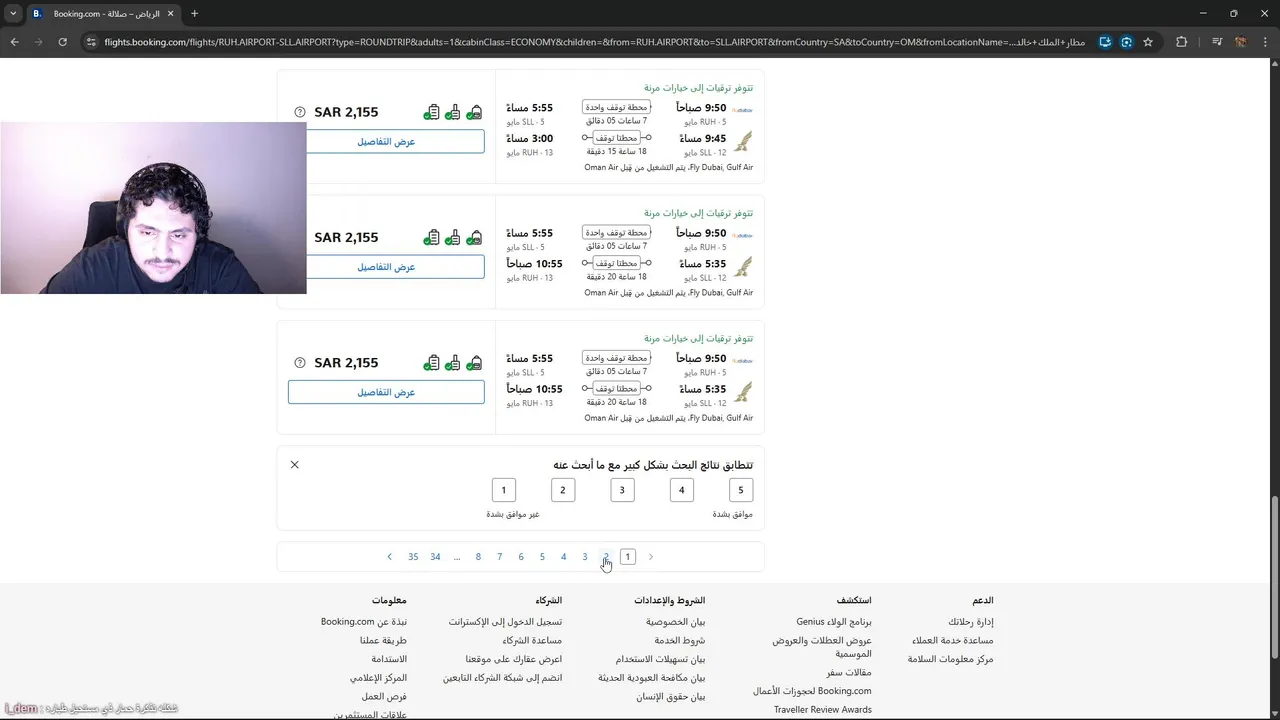
Task: Rate search results with score 3
Action: 622,490
